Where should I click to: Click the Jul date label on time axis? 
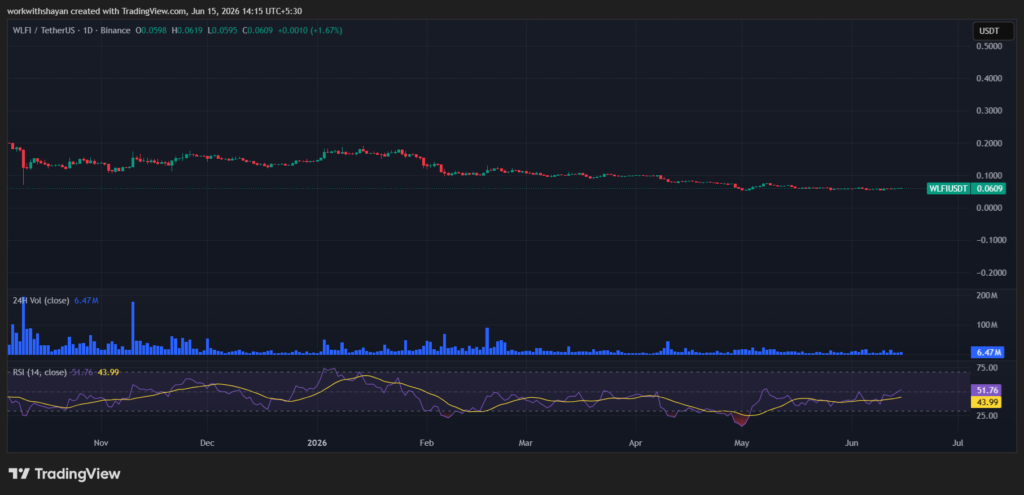pyautogui.click(x=958, y=443)
